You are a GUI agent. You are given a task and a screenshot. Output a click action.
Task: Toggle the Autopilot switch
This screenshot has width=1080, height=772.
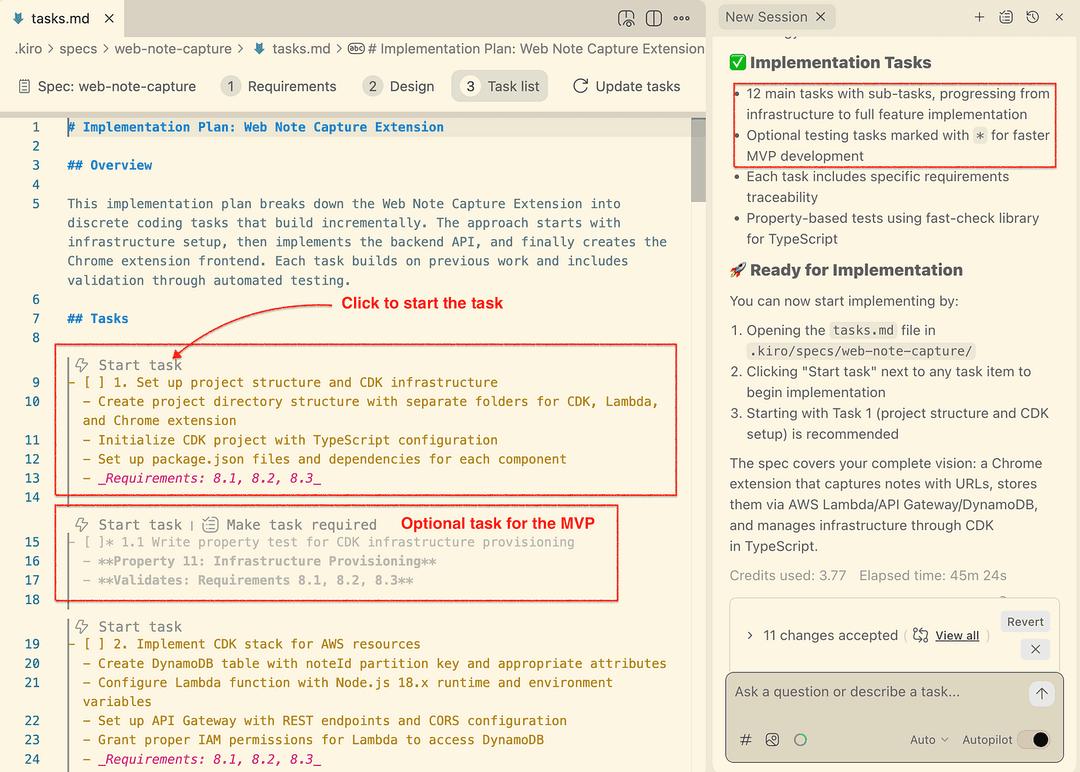pos(1033,740)
